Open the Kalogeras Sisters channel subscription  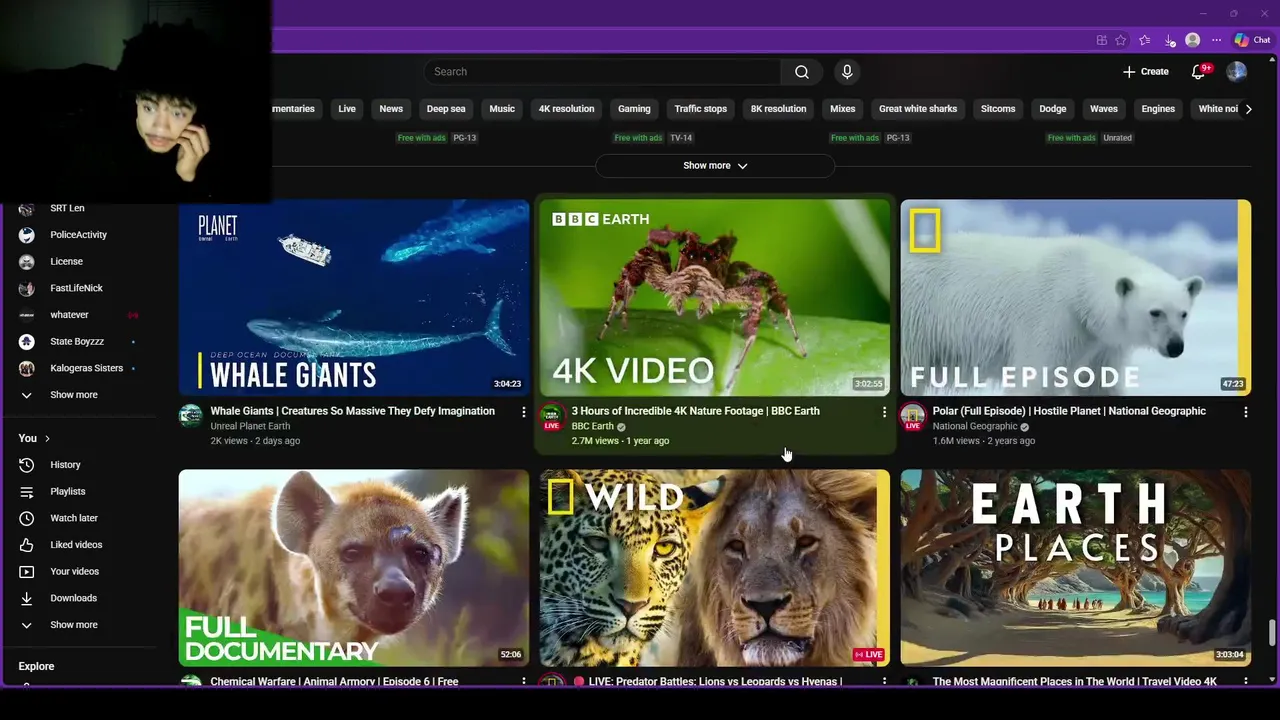pyautogui.click(x=86, y=368)
